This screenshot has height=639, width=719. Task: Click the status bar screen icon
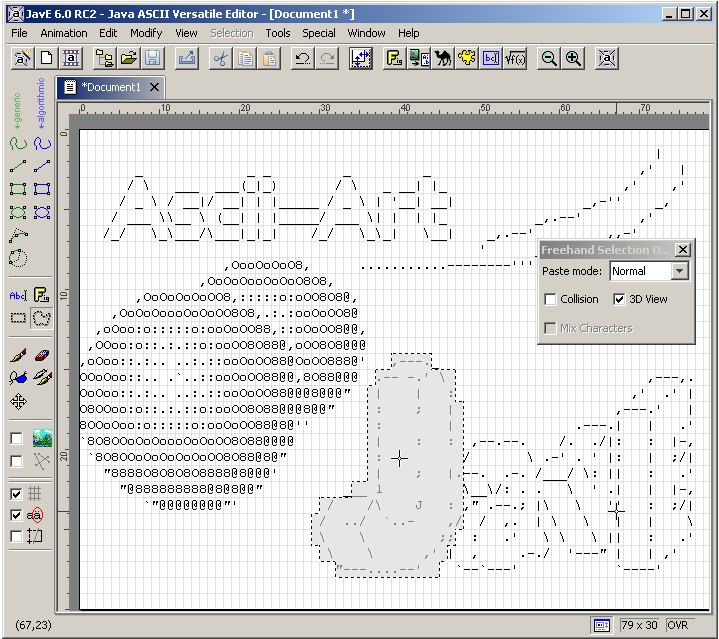click(x=602, y=625)
